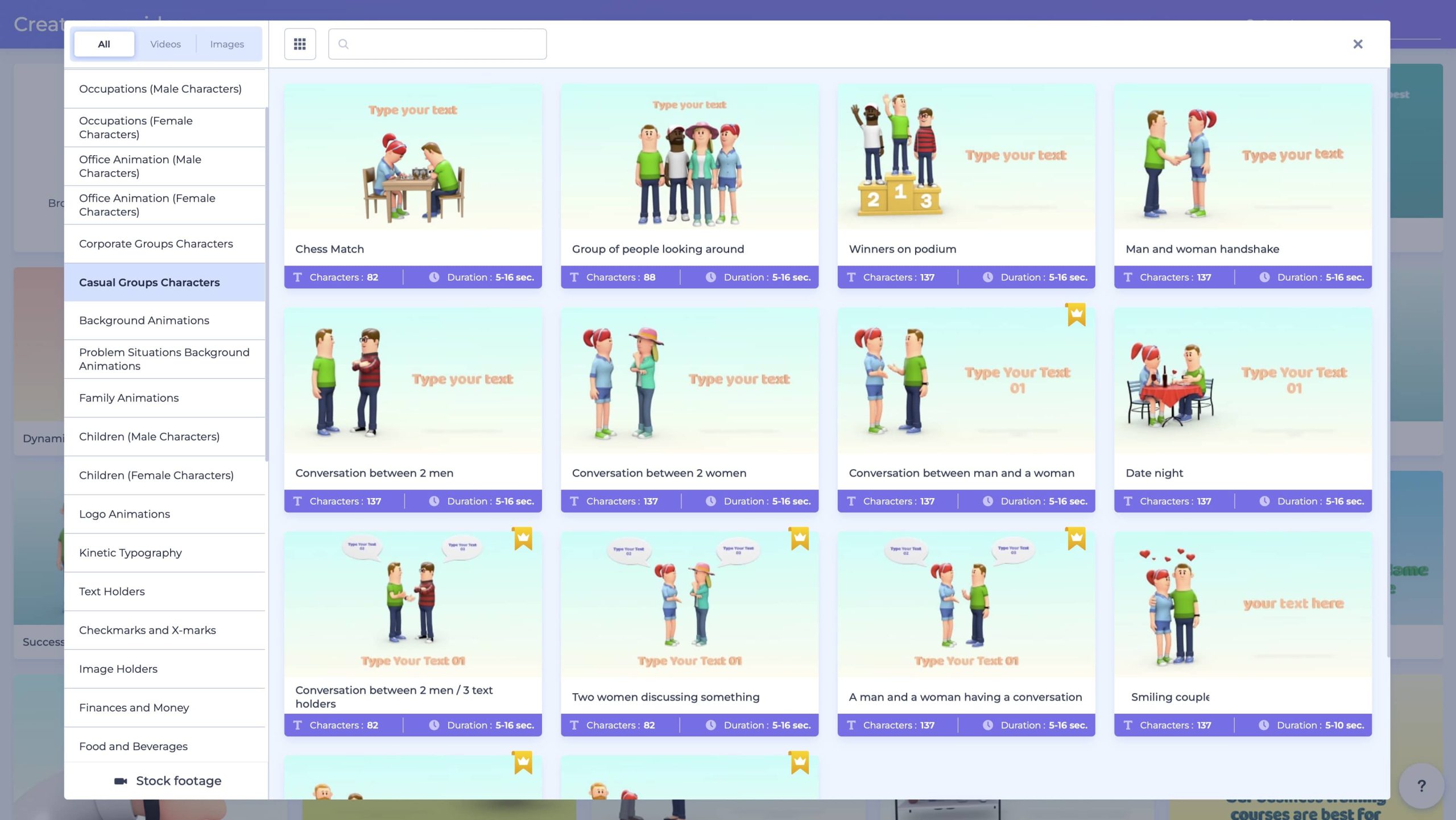The image size is (1456, 820).
Task: Click the grid view icon button
Action: [300, 44]
